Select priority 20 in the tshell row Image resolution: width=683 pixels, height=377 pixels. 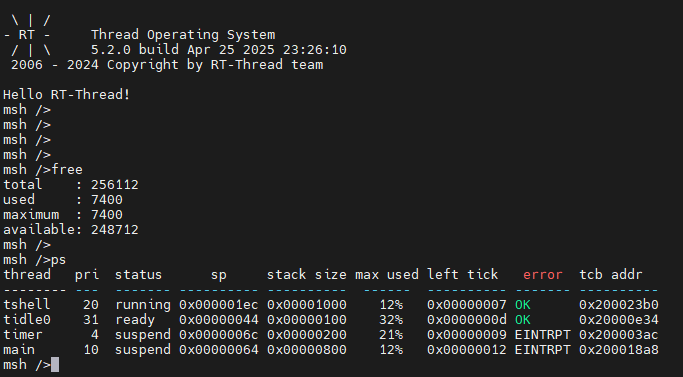pos(91,305)
